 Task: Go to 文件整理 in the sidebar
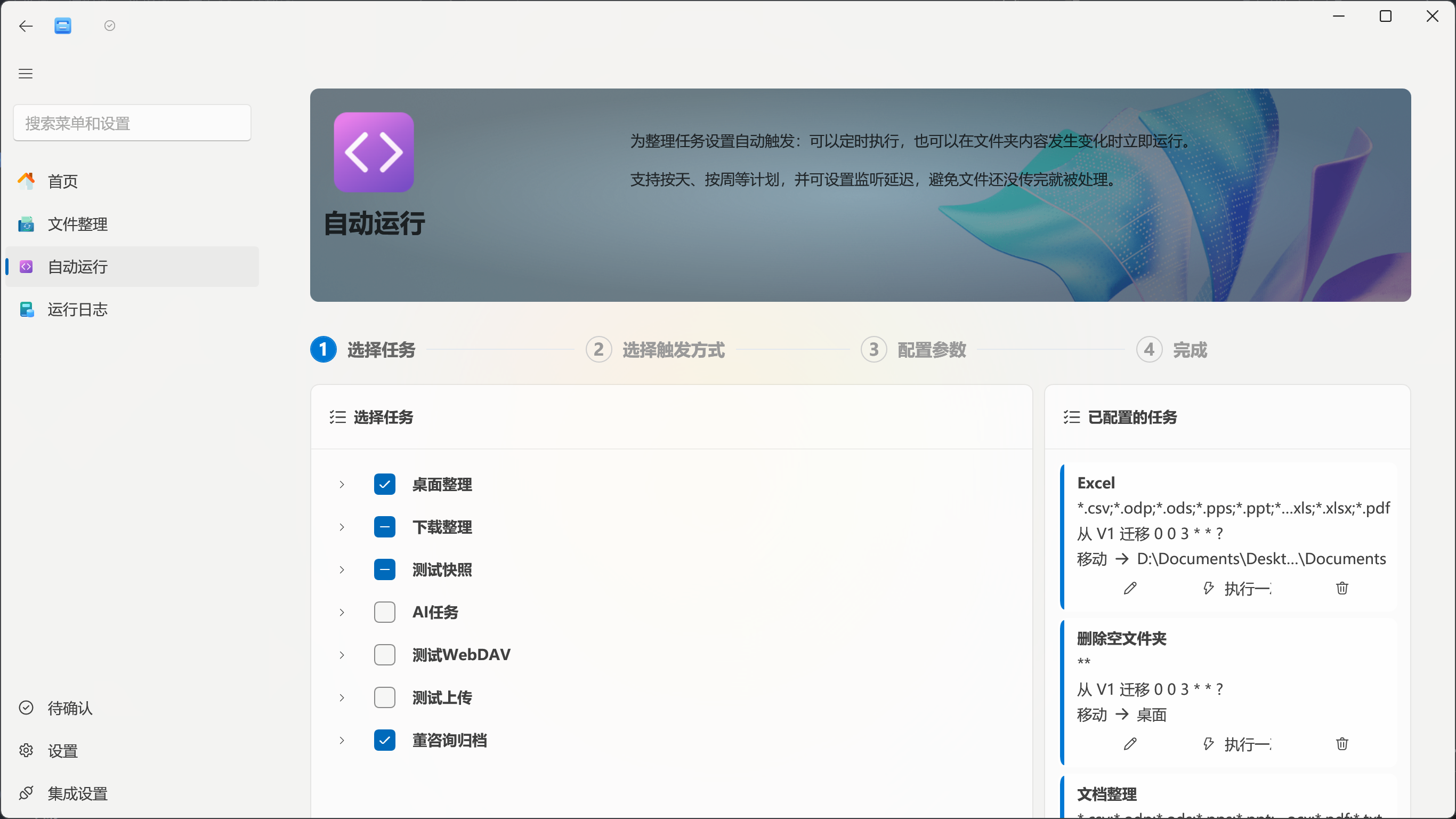pyautogui.click(x=132, y=224)
